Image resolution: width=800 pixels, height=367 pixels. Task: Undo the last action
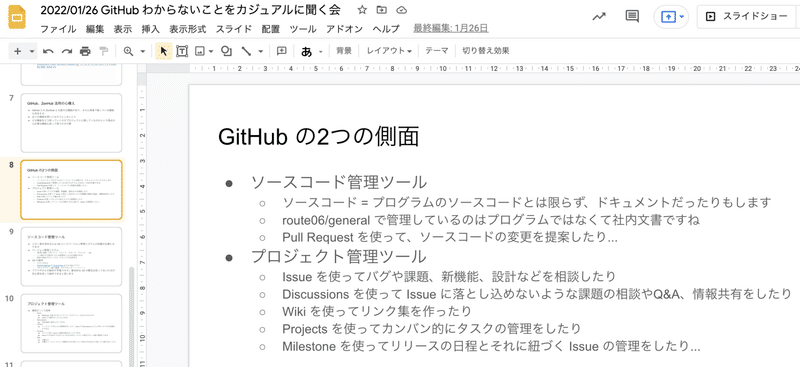[x=48, y=51]
